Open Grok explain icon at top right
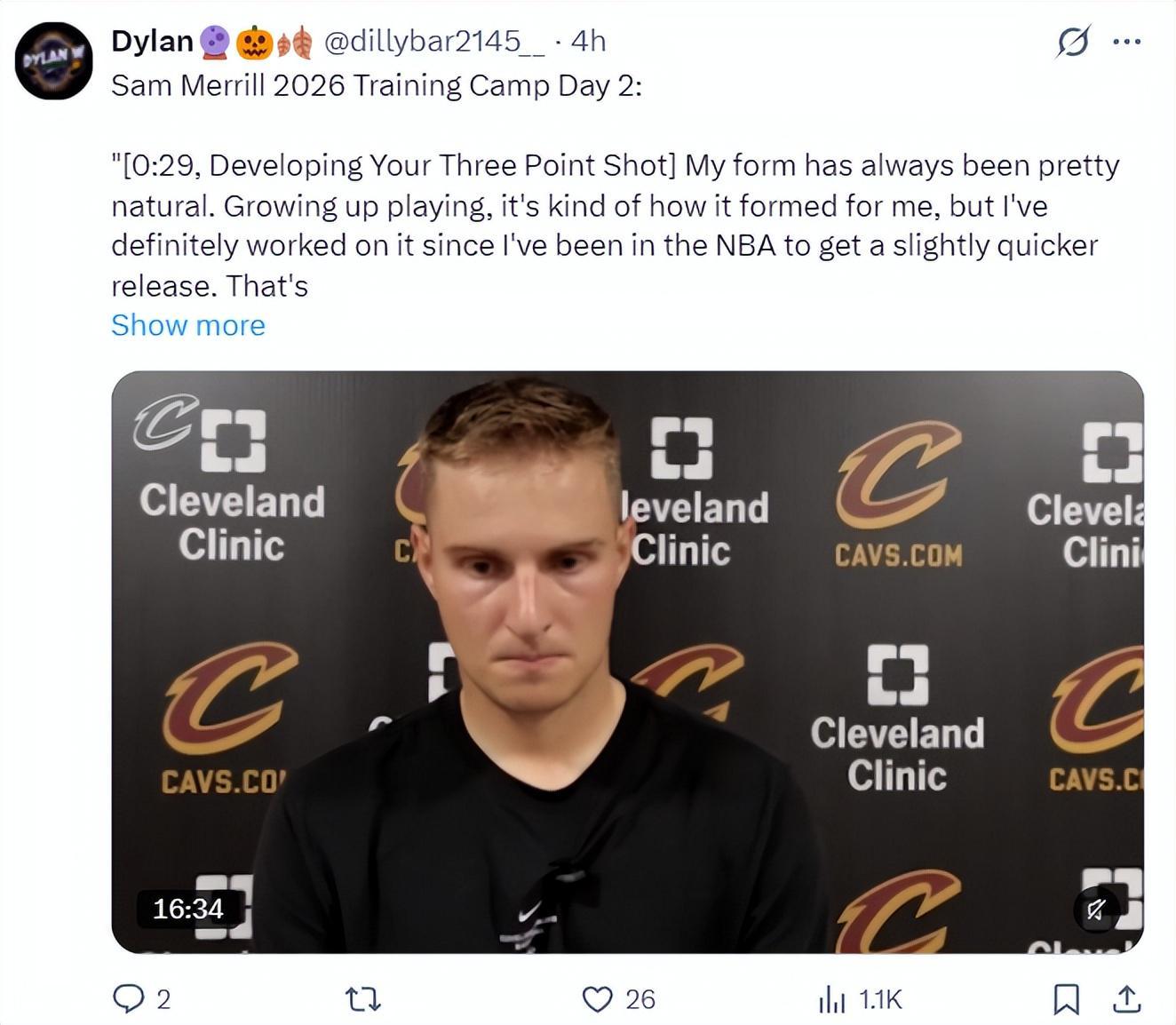Image resolution: width=1176 pixels, height=1025 pixels. [1073, 41]
